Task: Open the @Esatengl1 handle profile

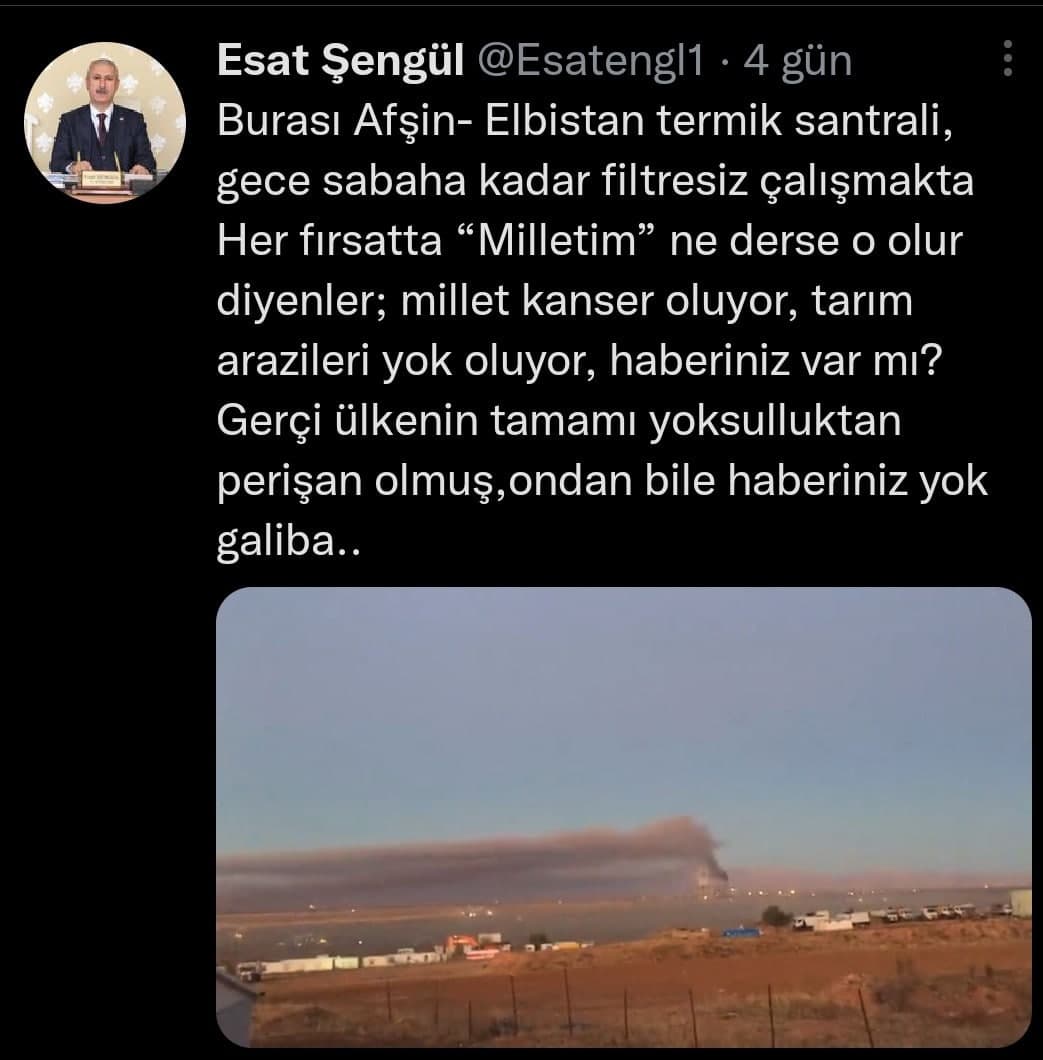Action: 591,61
